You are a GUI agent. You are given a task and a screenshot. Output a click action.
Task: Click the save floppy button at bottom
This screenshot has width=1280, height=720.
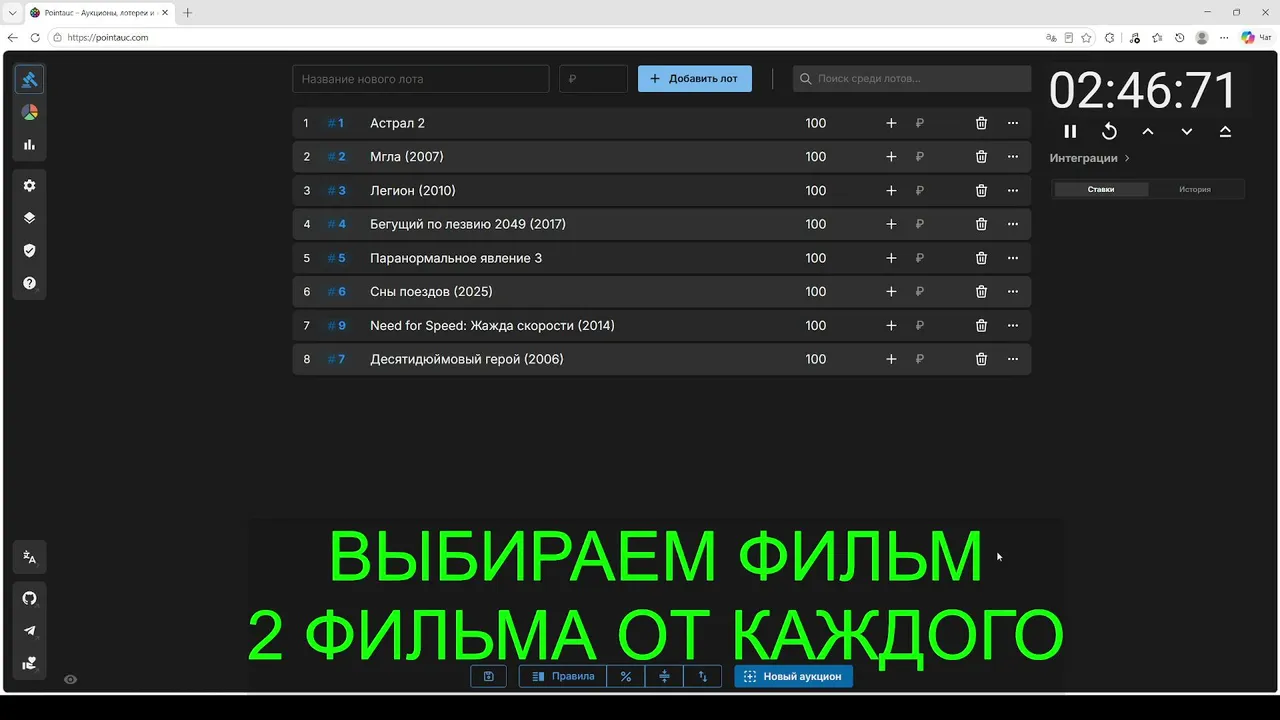[x=488, y=676]
